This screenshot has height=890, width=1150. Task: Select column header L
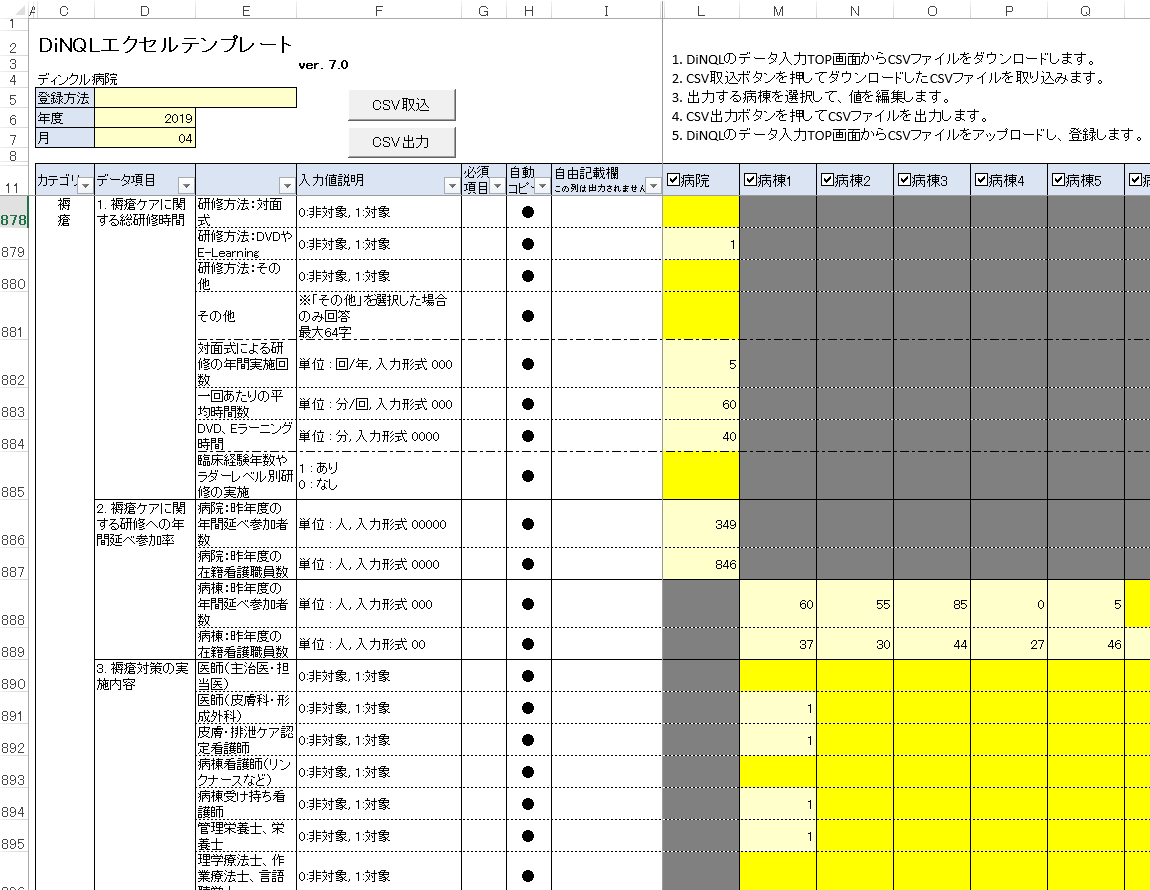click(701, 10)
